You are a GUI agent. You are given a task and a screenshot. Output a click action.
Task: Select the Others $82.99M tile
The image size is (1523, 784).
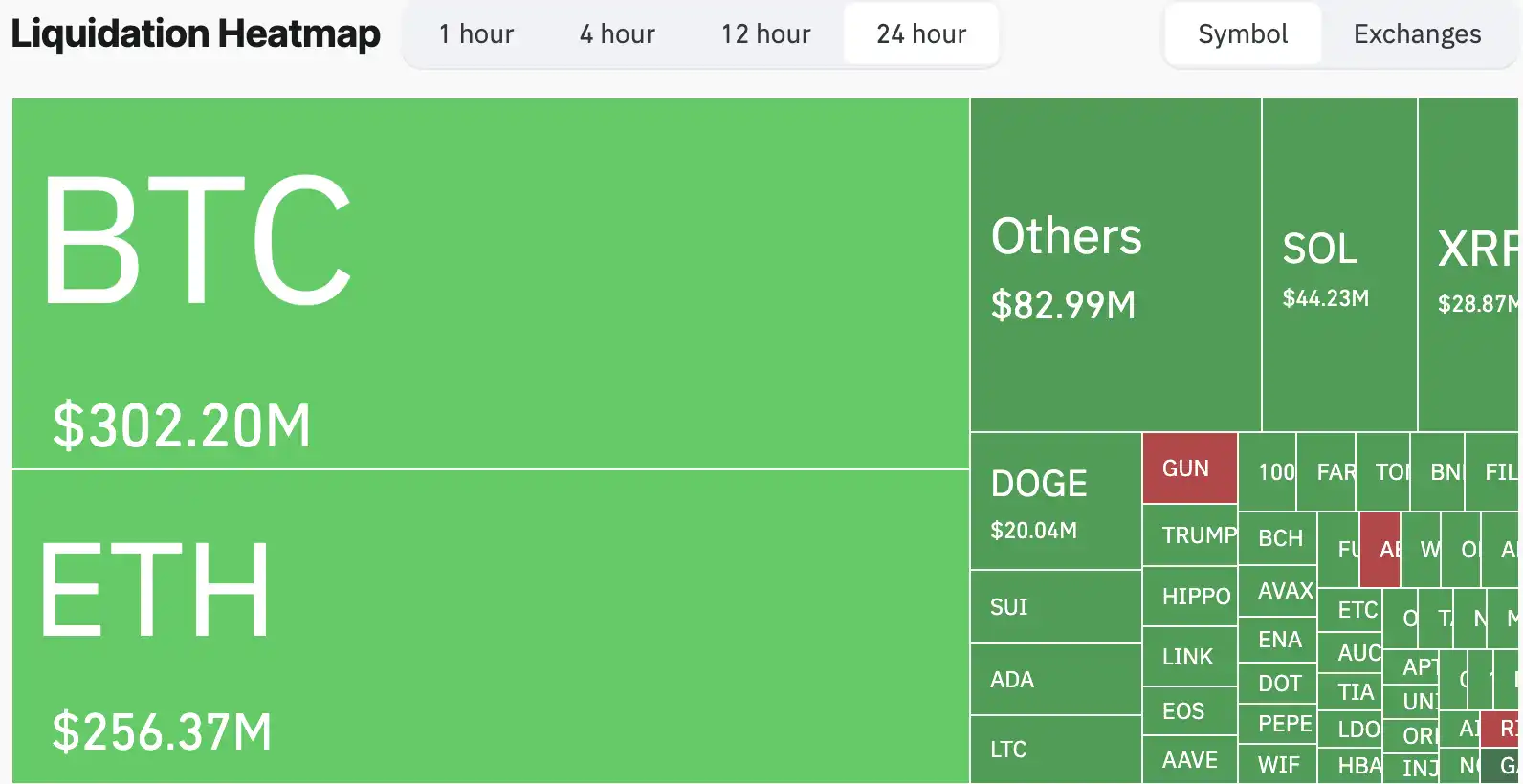pos(1115,265)
